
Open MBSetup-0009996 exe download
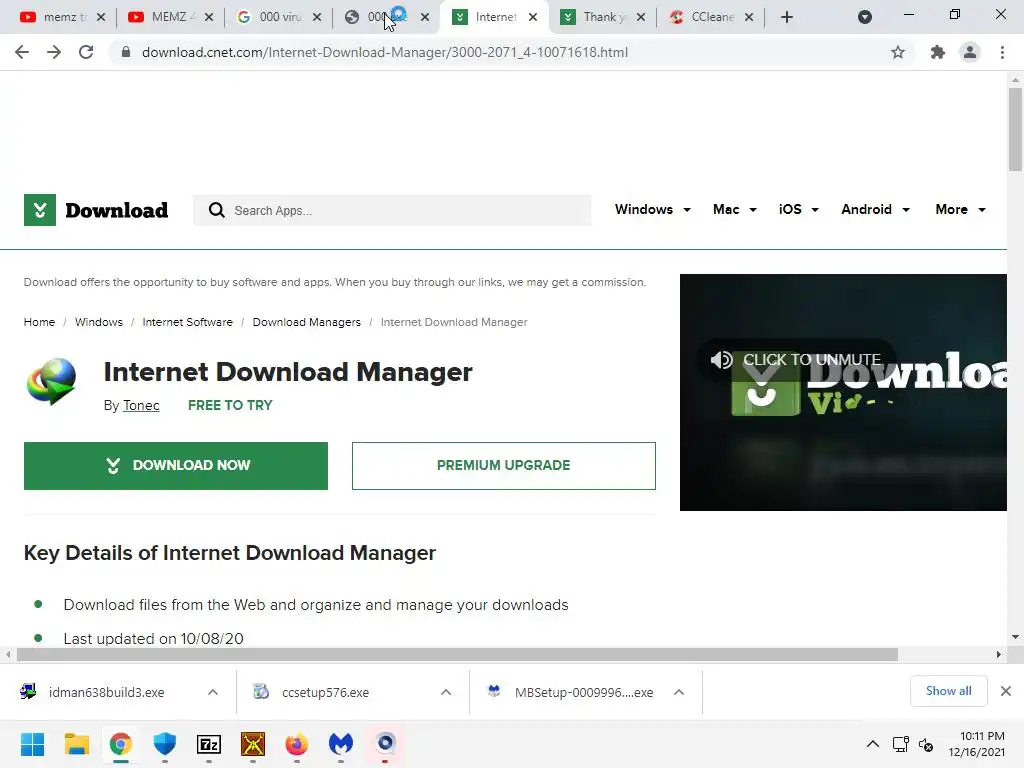pos(584,692)
